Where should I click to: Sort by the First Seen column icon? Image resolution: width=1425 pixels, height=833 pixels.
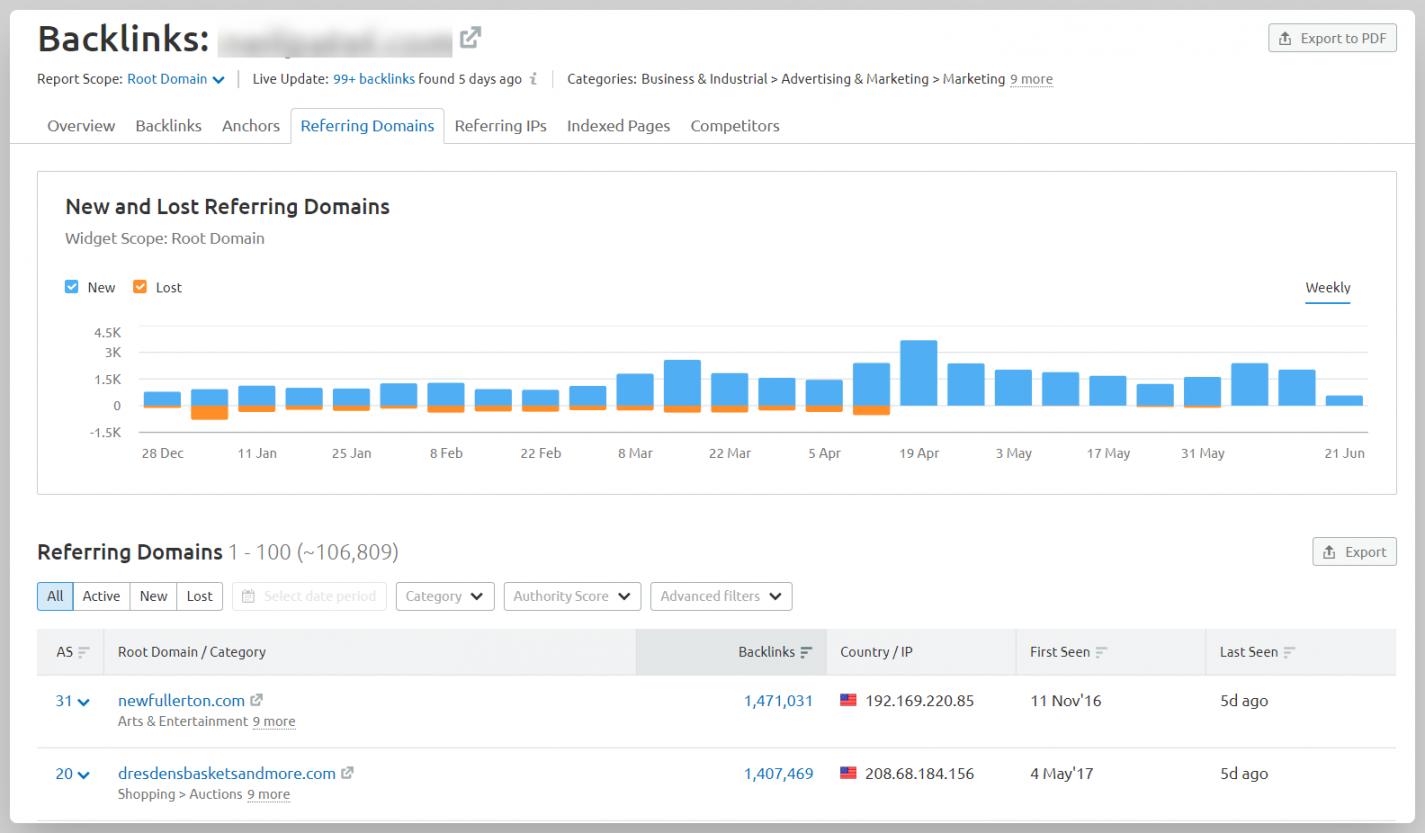1102,652
